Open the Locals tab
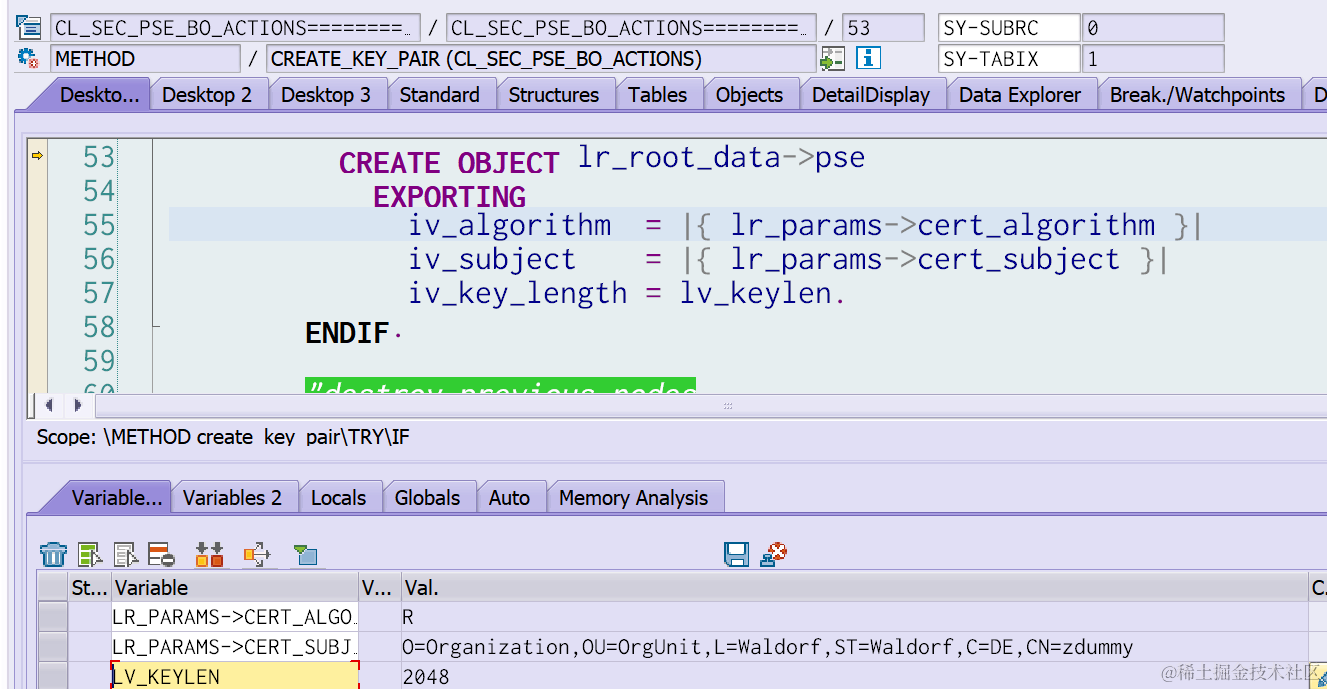Viewport: 1327px width, 689px height. point(338,498)
